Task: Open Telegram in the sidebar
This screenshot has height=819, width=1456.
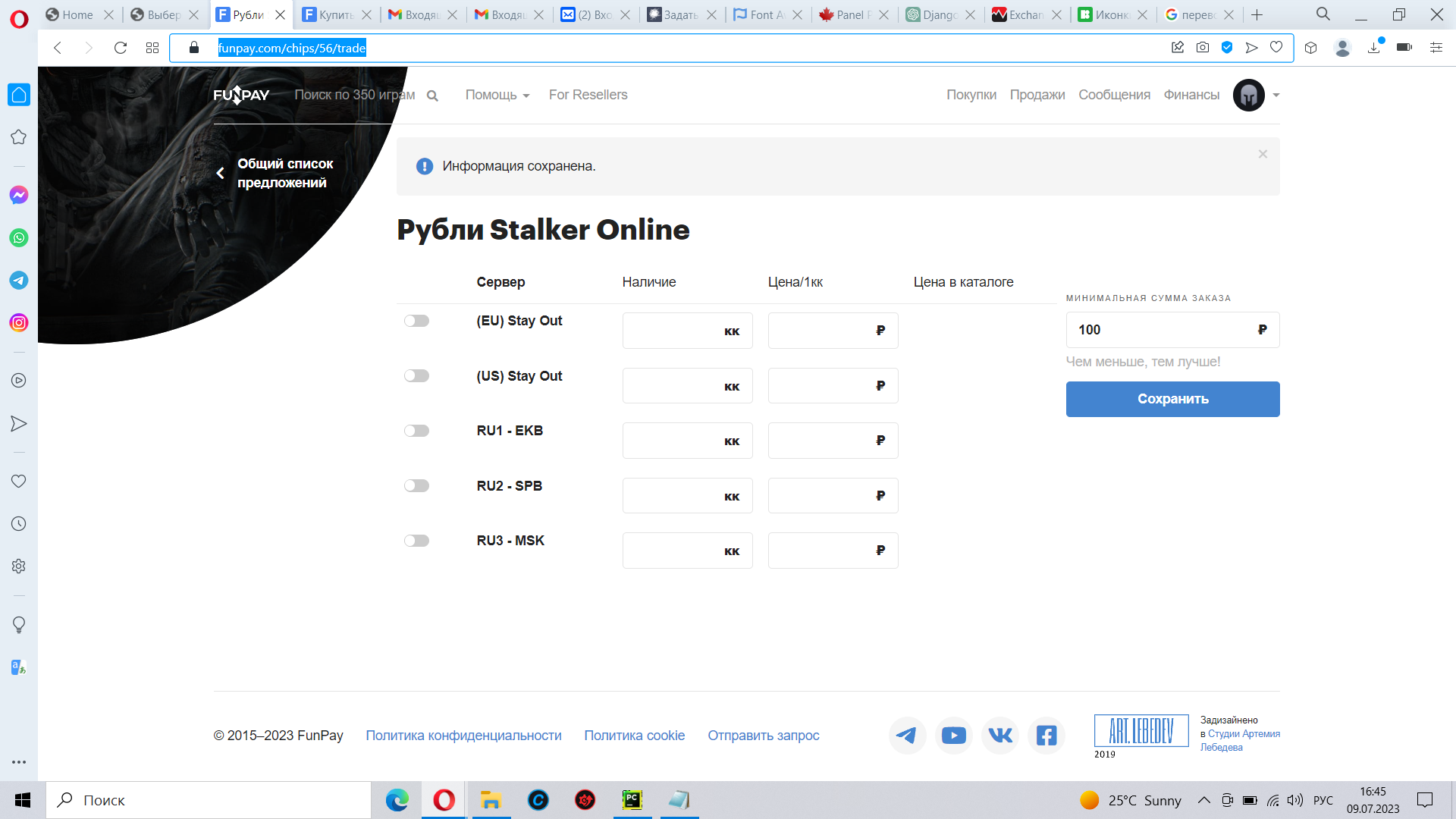Action: 19,280
